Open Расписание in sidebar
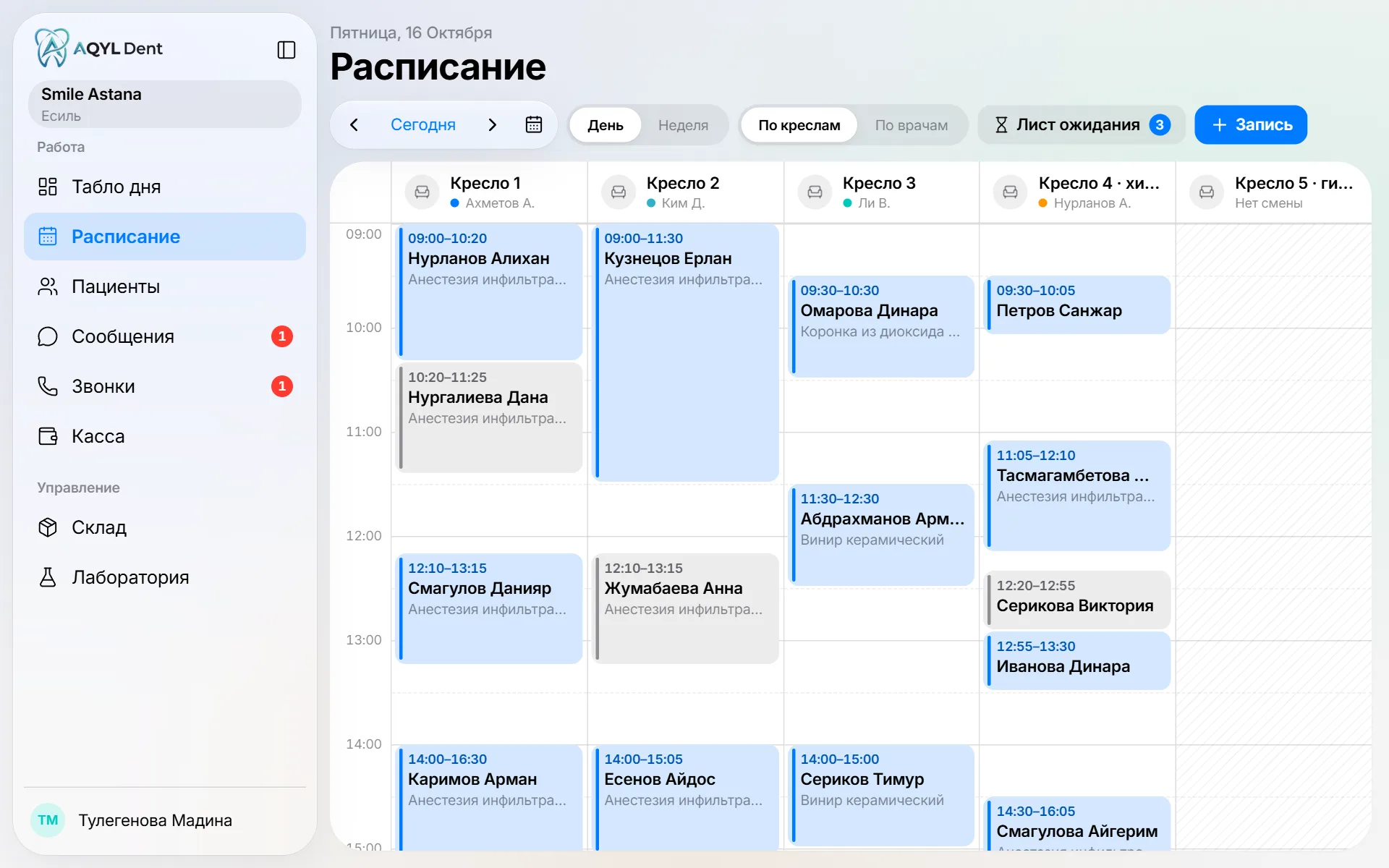The width and height of the screenshot is (1389, 868). [165, 237]
